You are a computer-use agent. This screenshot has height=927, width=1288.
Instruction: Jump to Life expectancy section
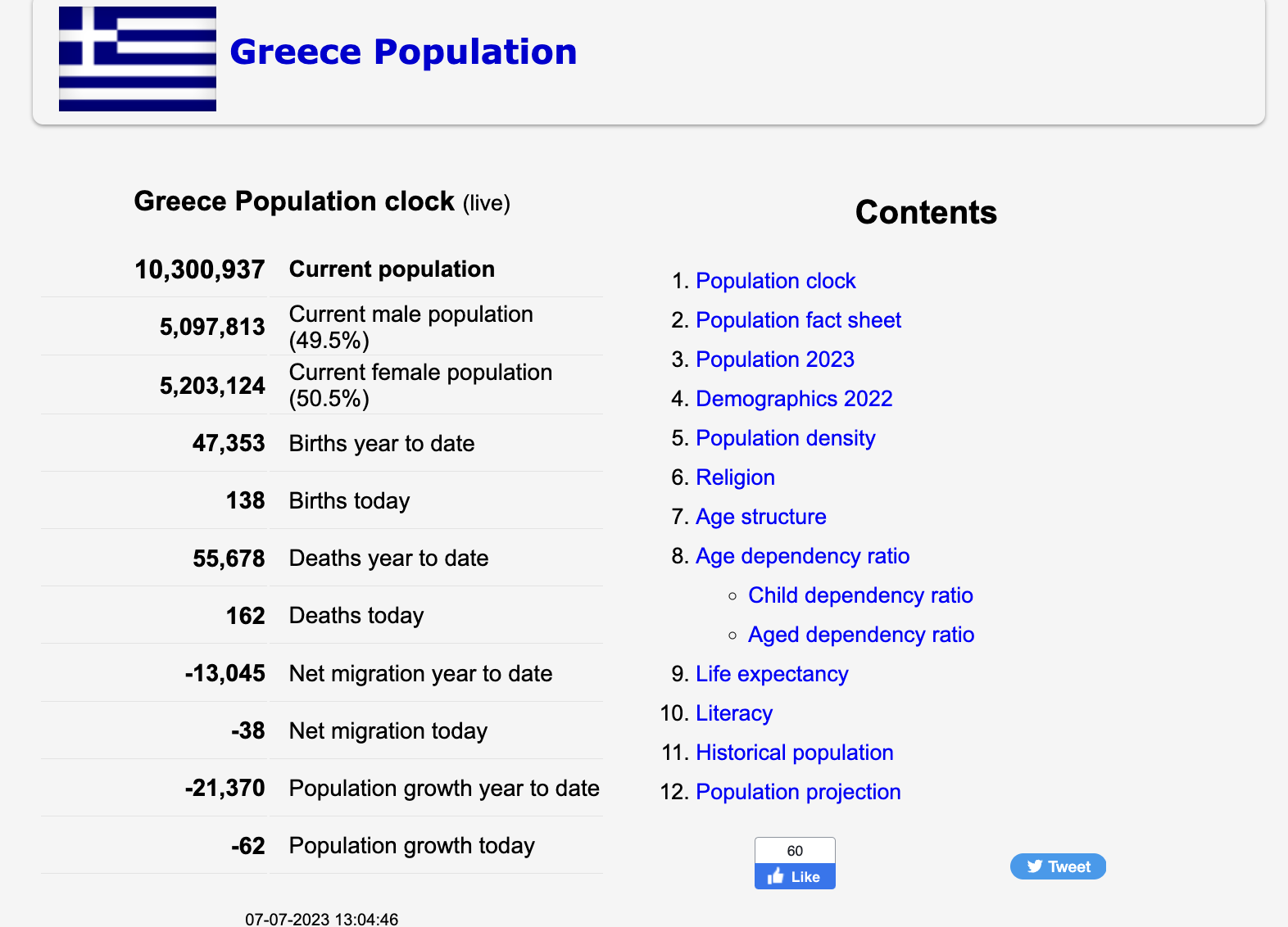772,674
